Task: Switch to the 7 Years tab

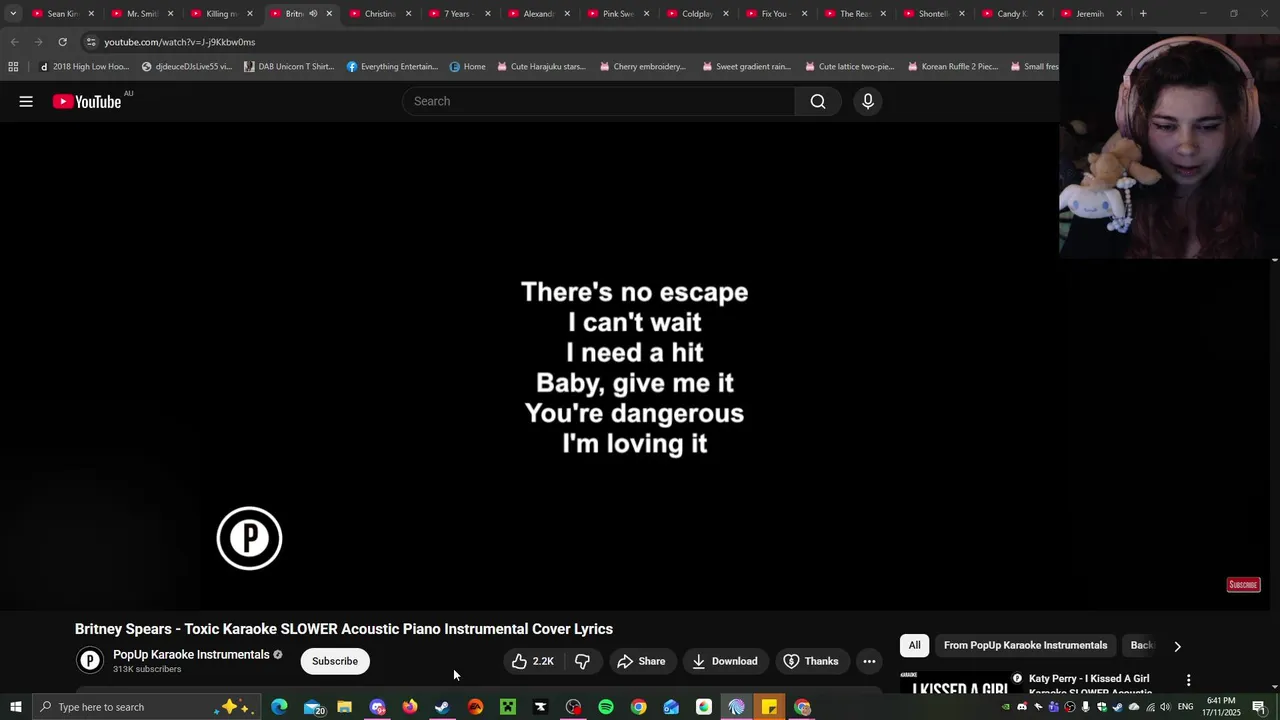Action: pyautogui.click(x=457, y=14)
